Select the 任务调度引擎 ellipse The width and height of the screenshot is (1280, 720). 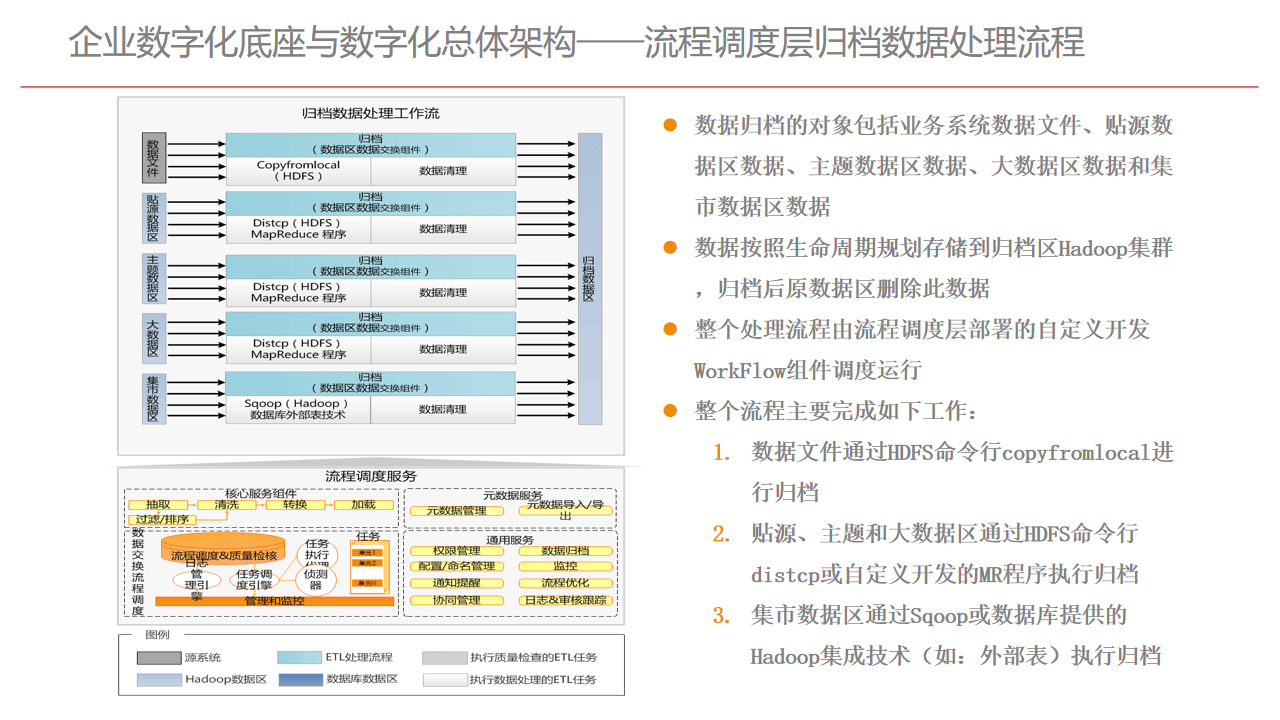click(x=254, y=579)
